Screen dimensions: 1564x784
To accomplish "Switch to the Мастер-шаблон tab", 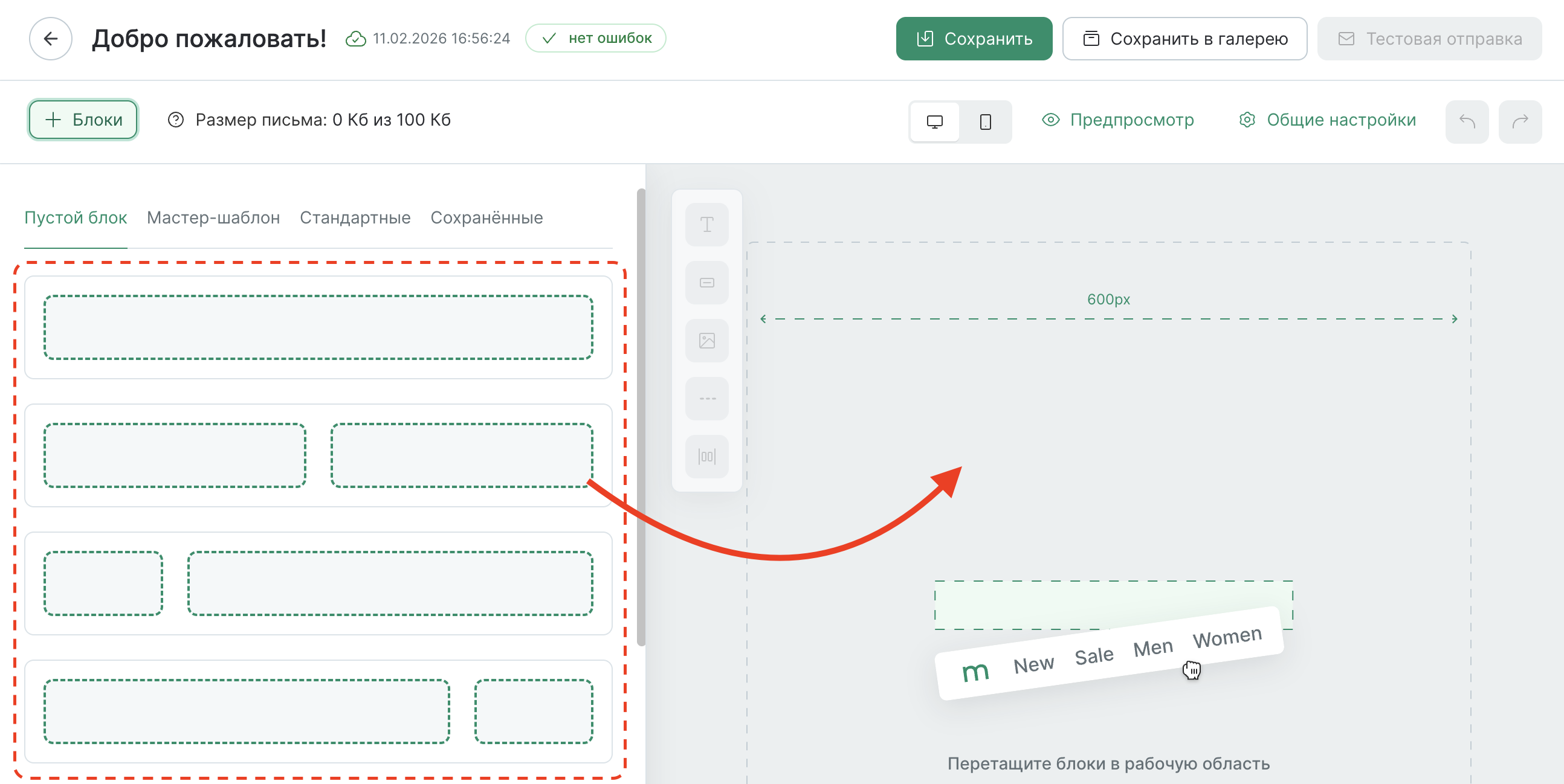I will click(213, 217).
